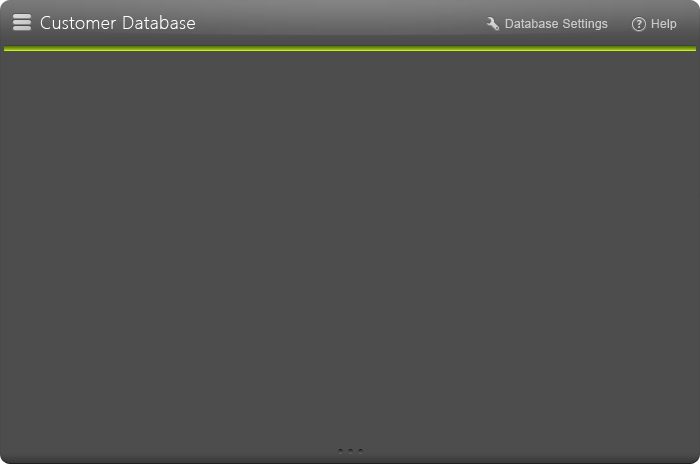This screenshot has width=700, height=464.
Task: Click the word Customer in the title
Action: click(x=78, y=23)
